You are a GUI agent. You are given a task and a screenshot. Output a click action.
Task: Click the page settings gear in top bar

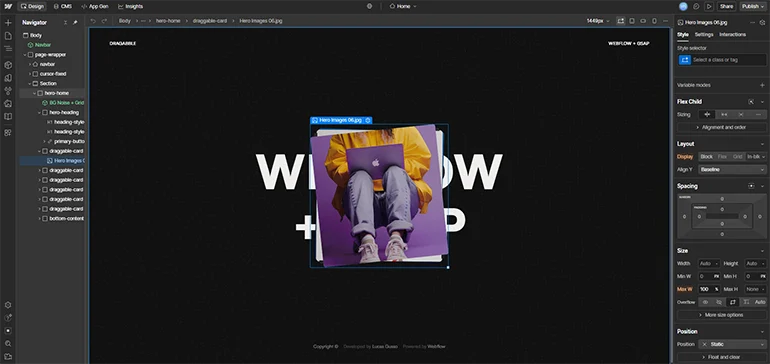pos(370,6)
